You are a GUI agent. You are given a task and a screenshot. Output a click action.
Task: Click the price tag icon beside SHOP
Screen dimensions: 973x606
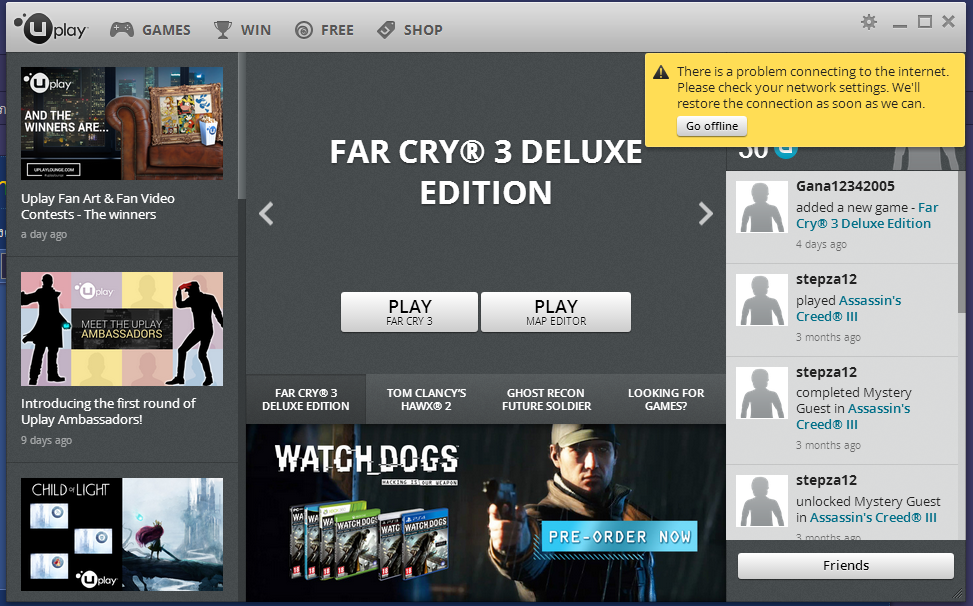[x=386, y=30]
